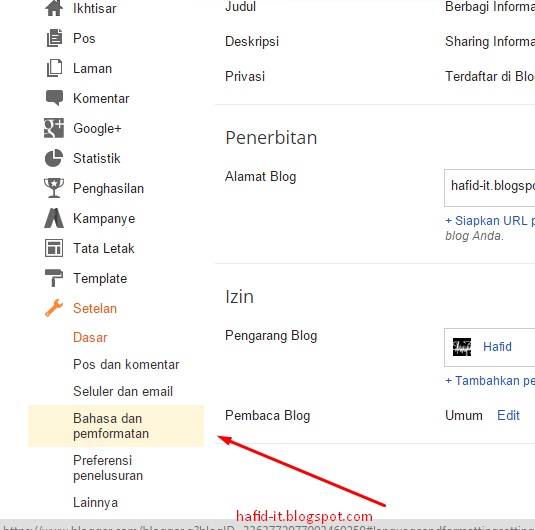Click the Pengarang Blog label
The width and height of the screenshot is (535, 530).
coord(271,336)
